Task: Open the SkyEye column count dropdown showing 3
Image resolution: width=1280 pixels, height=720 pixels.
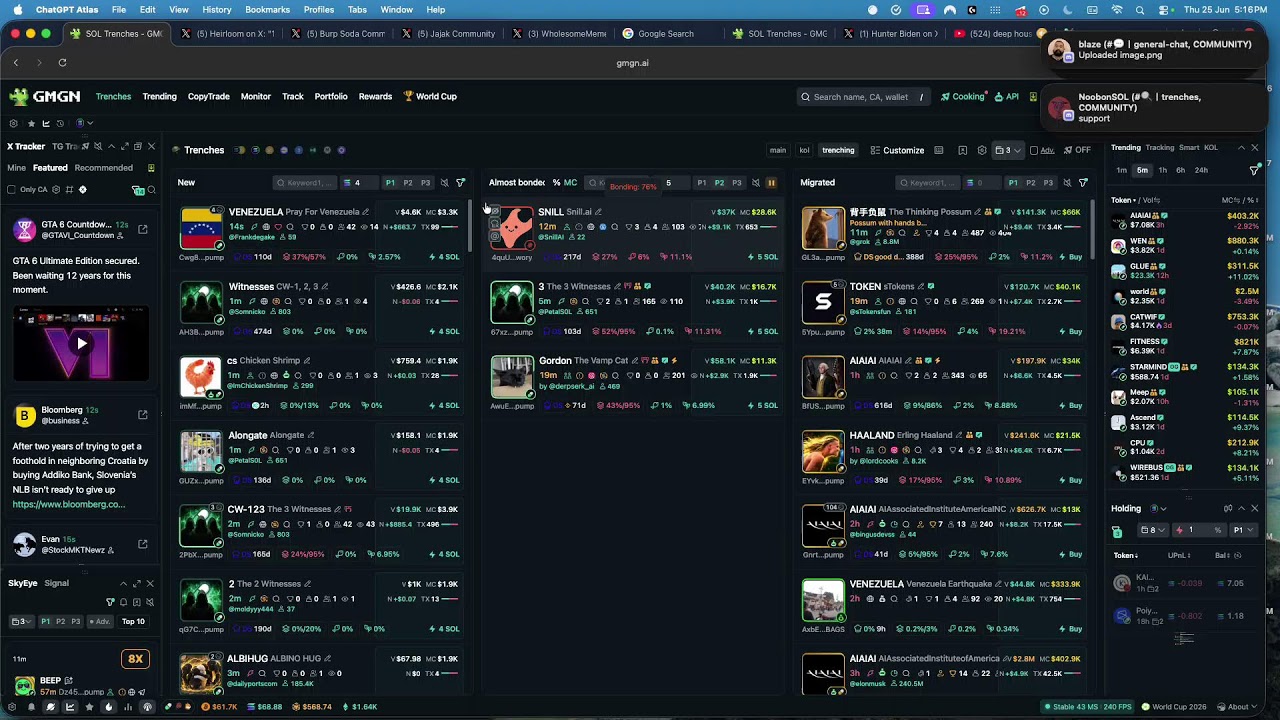Action: [x=21, y=622]
